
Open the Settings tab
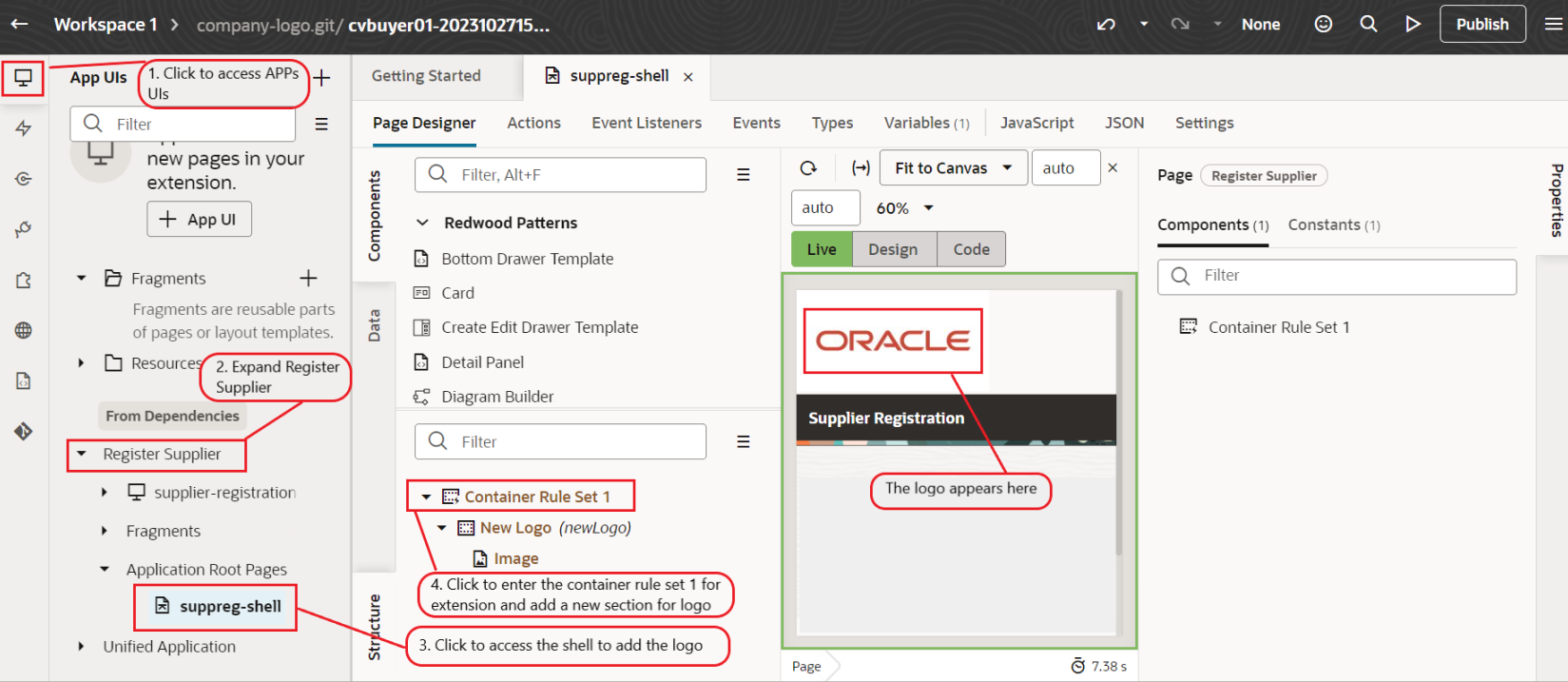click(1204, 123)
